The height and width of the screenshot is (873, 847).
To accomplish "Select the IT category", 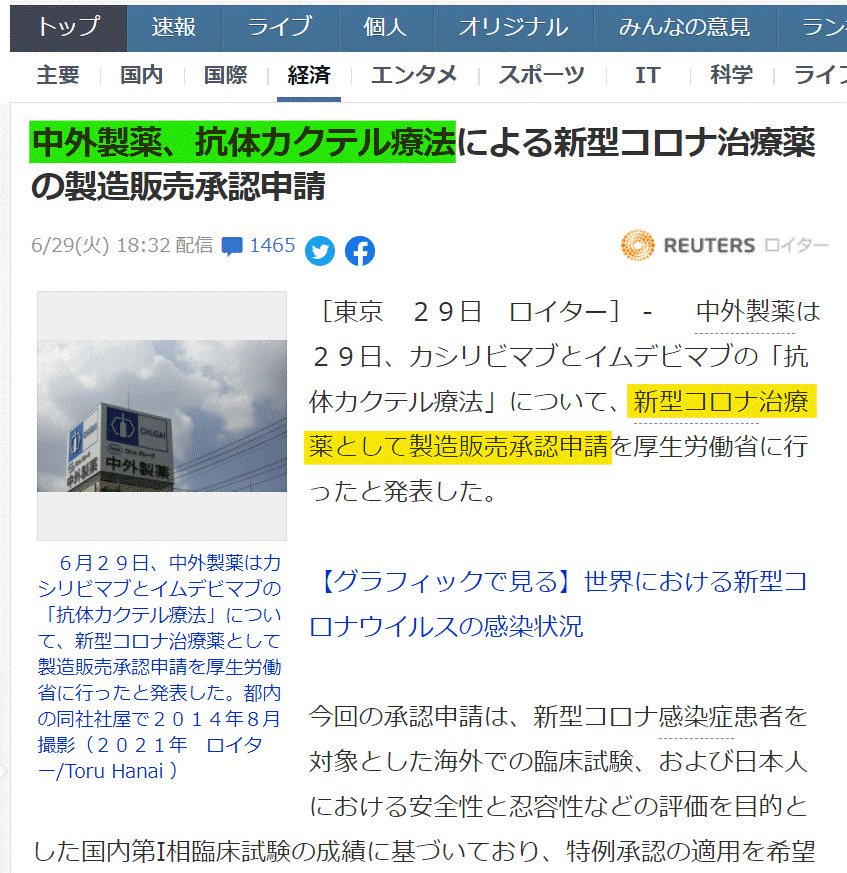I will tap(647, 75).
